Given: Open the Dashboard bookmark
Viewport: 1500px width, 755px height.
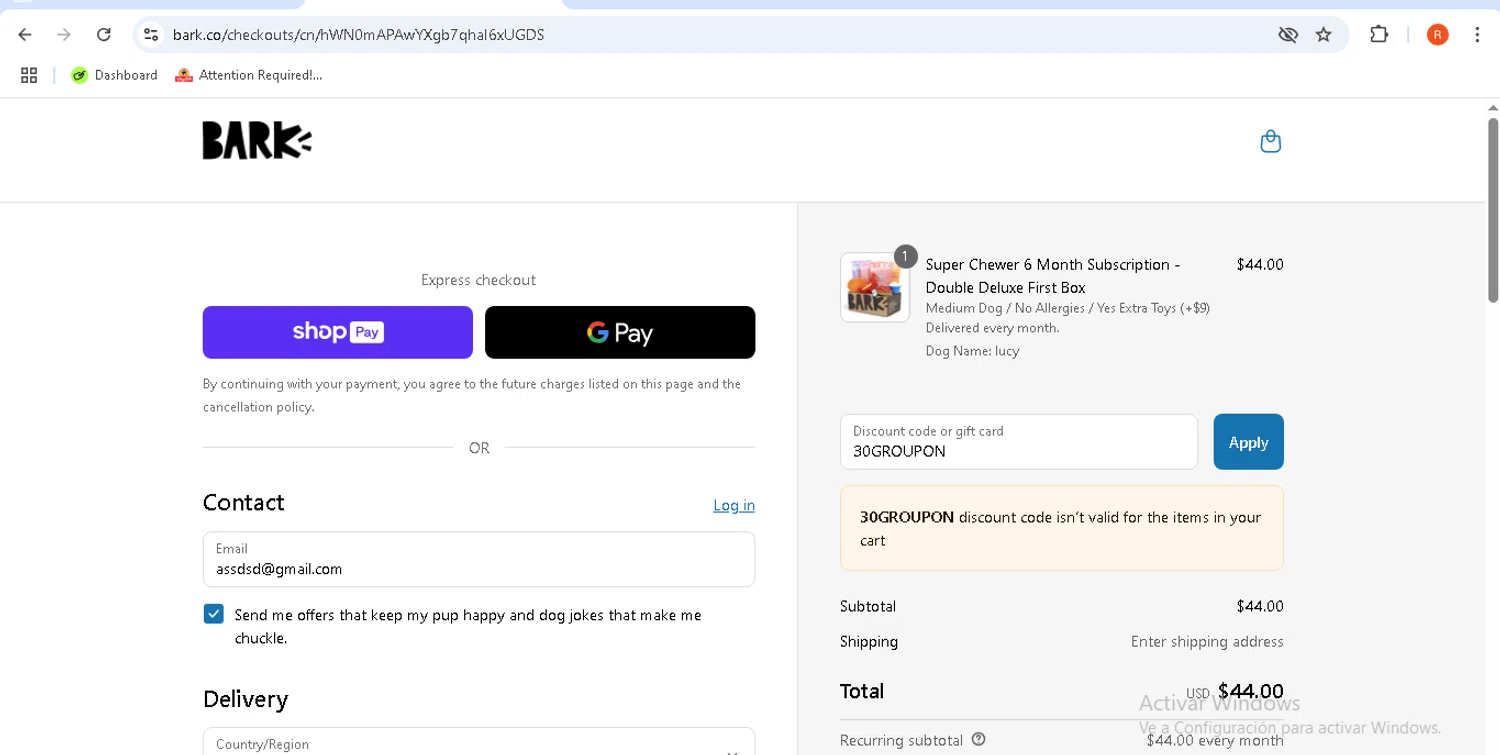Looking at the screenshot, I should point(115,75).
